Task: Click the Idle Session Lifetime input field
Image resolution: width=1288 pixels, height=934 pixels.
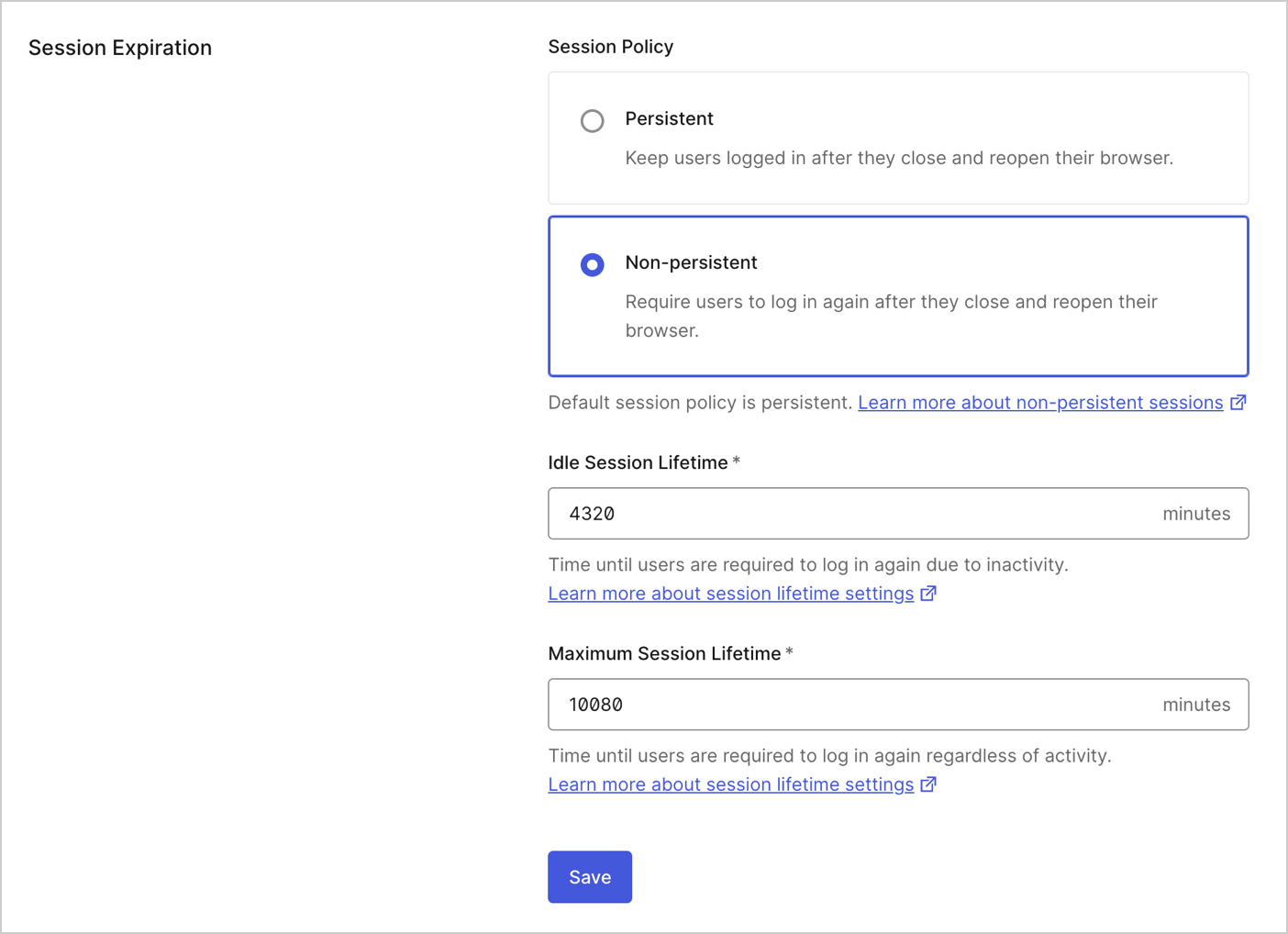Action: pos(826,513)
